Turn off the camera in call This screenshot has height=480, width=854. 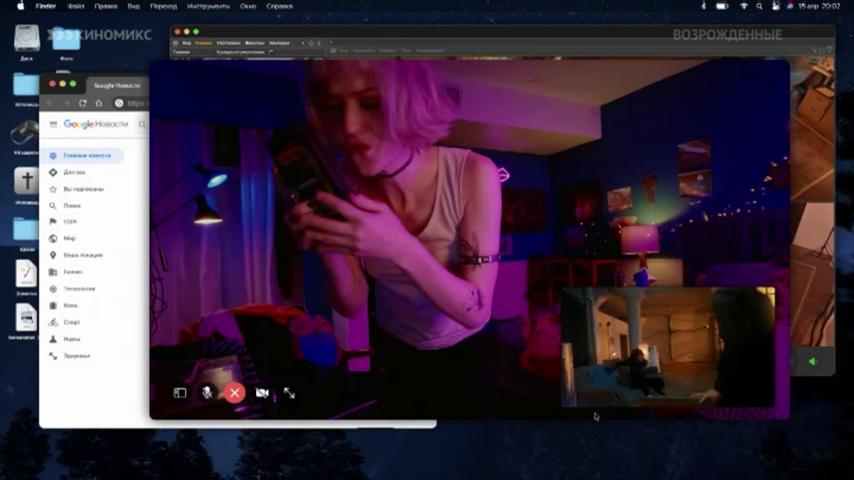(x=262, y=393)
